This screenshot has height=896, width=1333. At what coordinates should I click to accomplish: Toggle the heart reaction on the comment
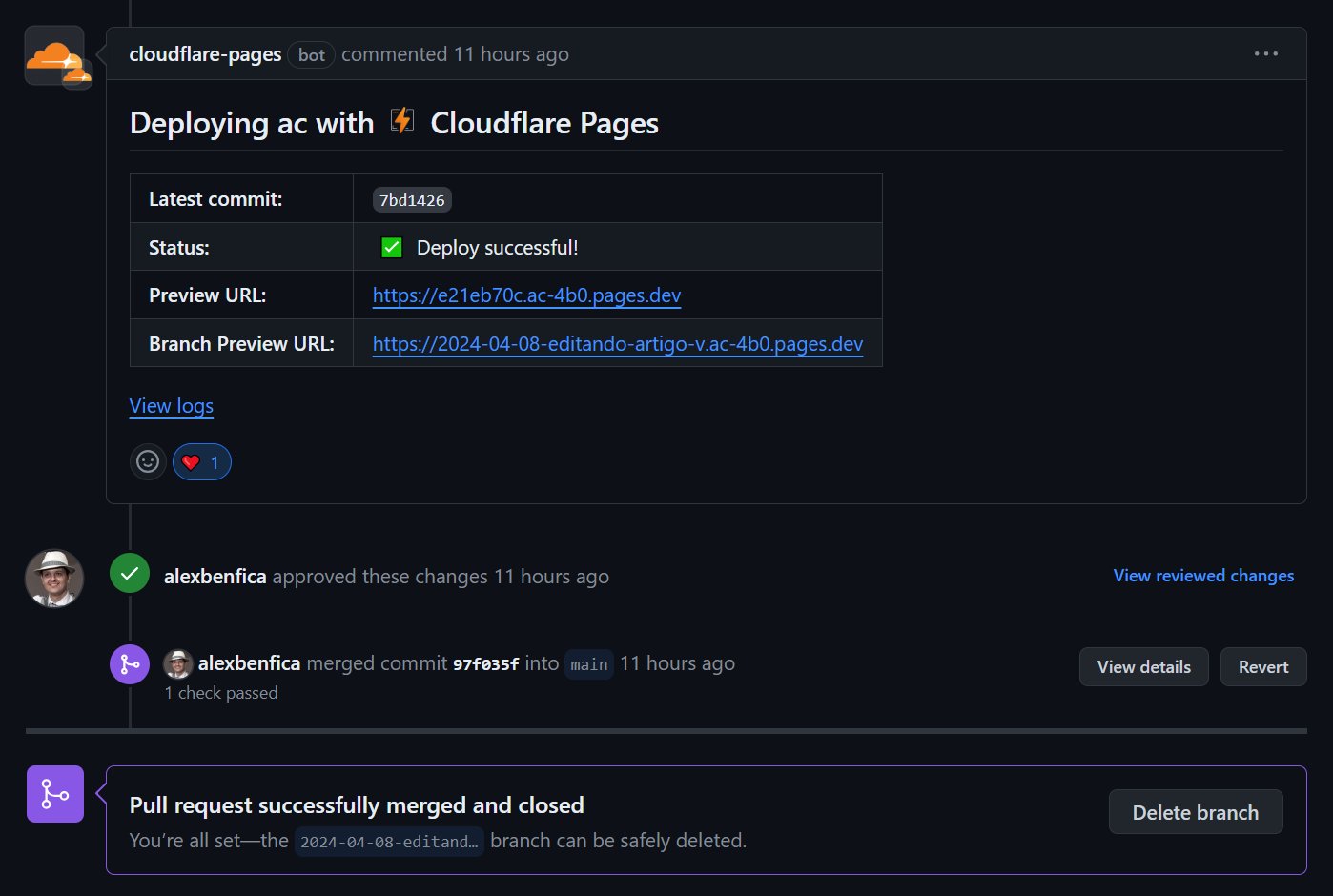[201, 461]
